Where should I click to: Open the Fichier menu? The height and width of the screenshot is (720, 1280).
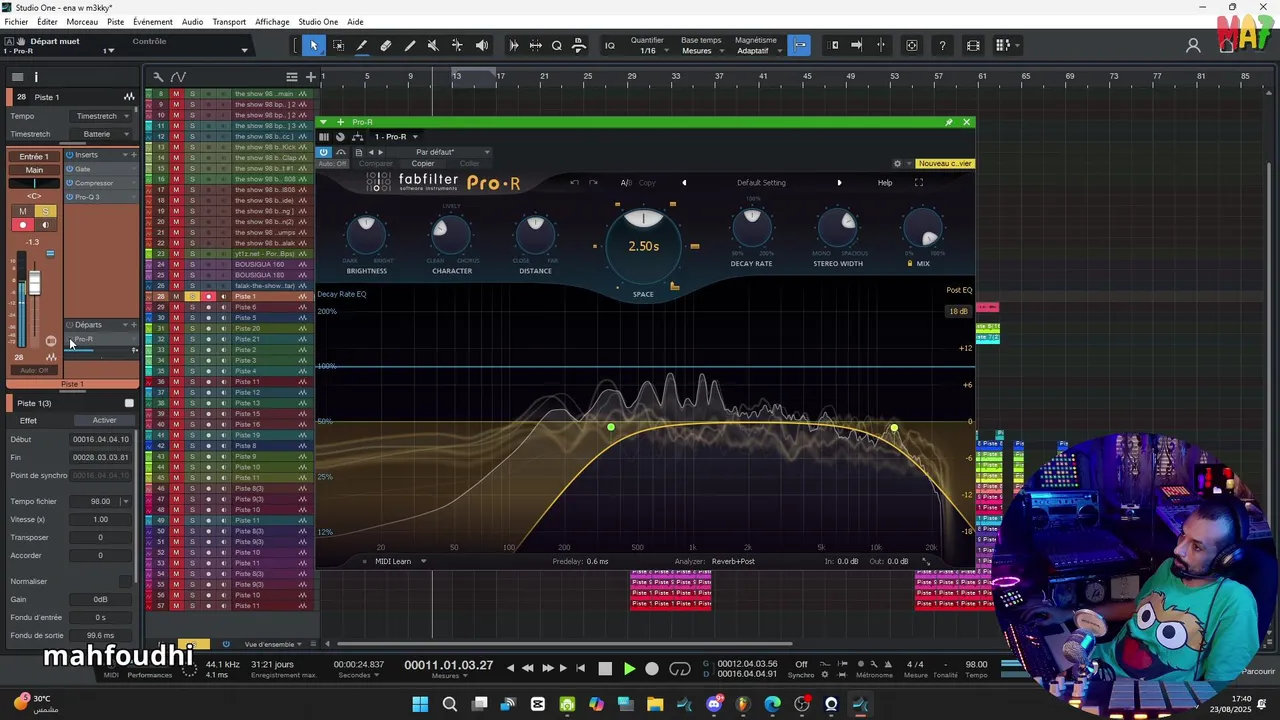pyautogui.click(x=17, y=22)
